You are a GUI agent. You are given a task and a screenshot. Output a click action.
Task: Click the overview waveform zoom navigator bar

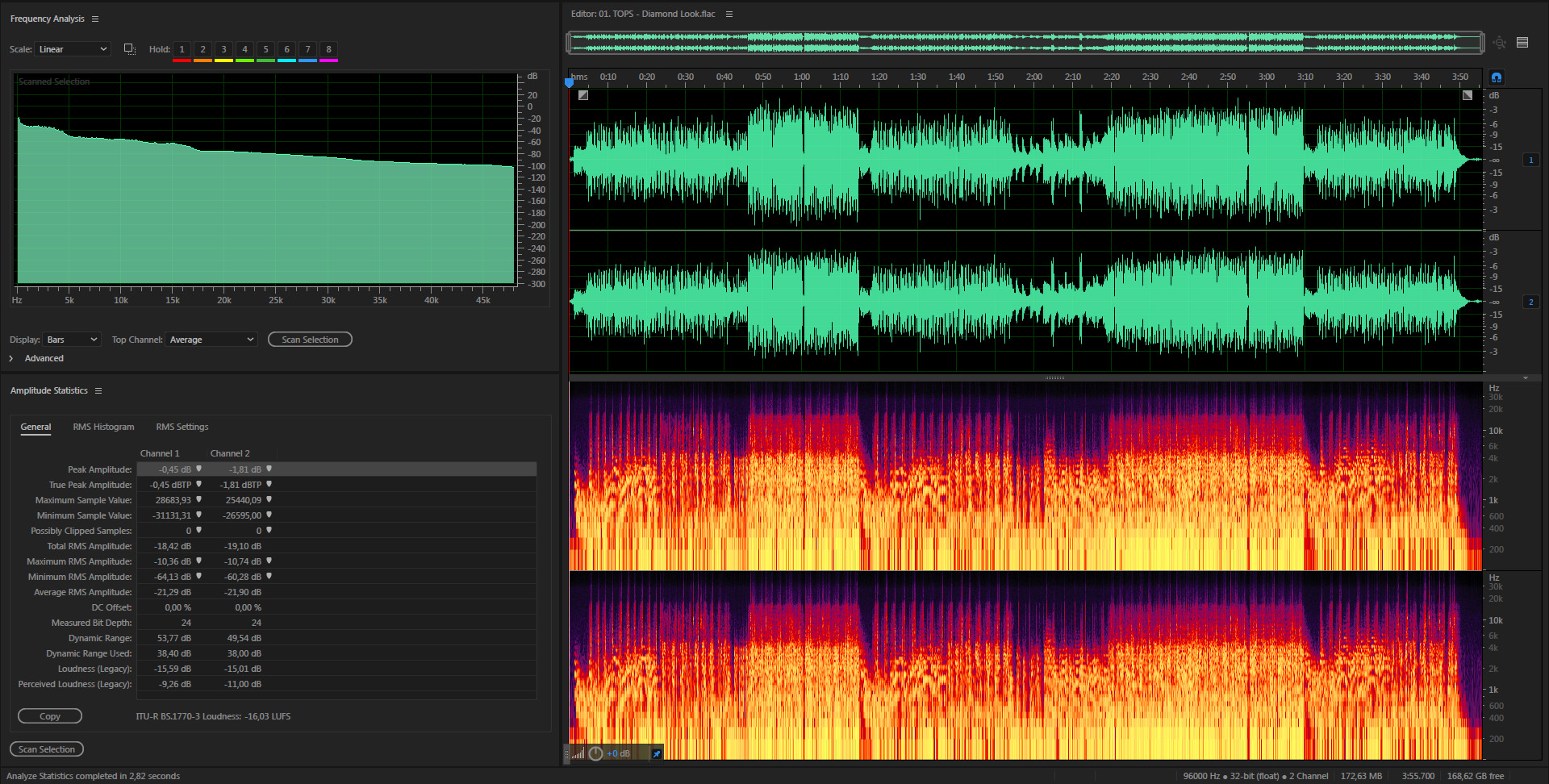[x=1025, y=43]
